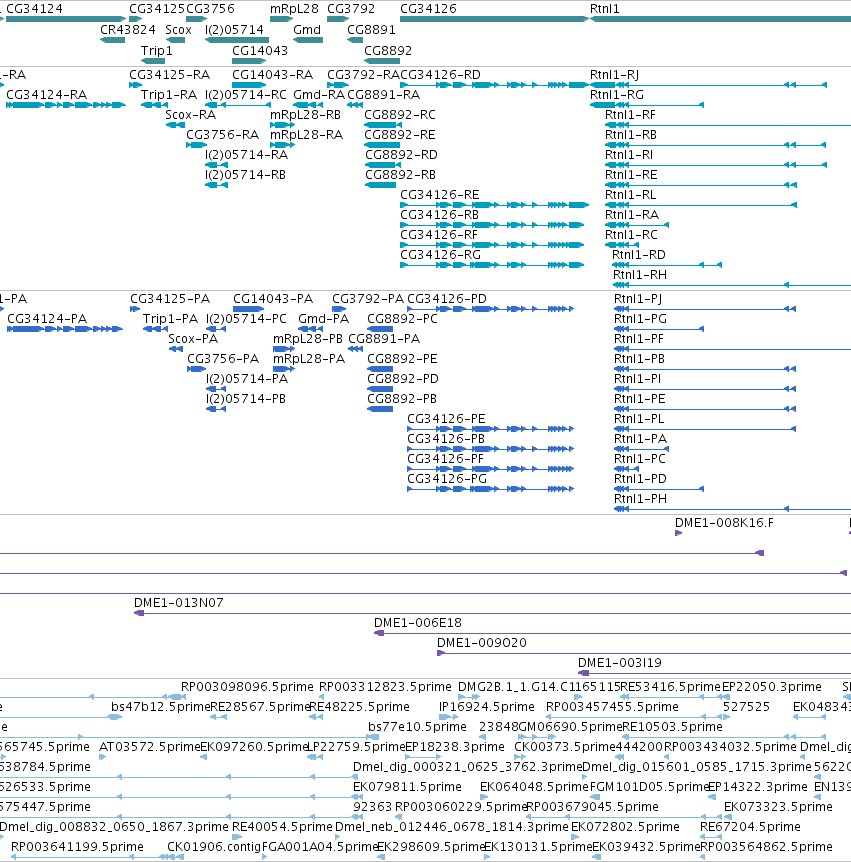Screen dimensions: 851x862
Task: Click the l(2)05714-RB transcript label
Action: tap(245, 175)
